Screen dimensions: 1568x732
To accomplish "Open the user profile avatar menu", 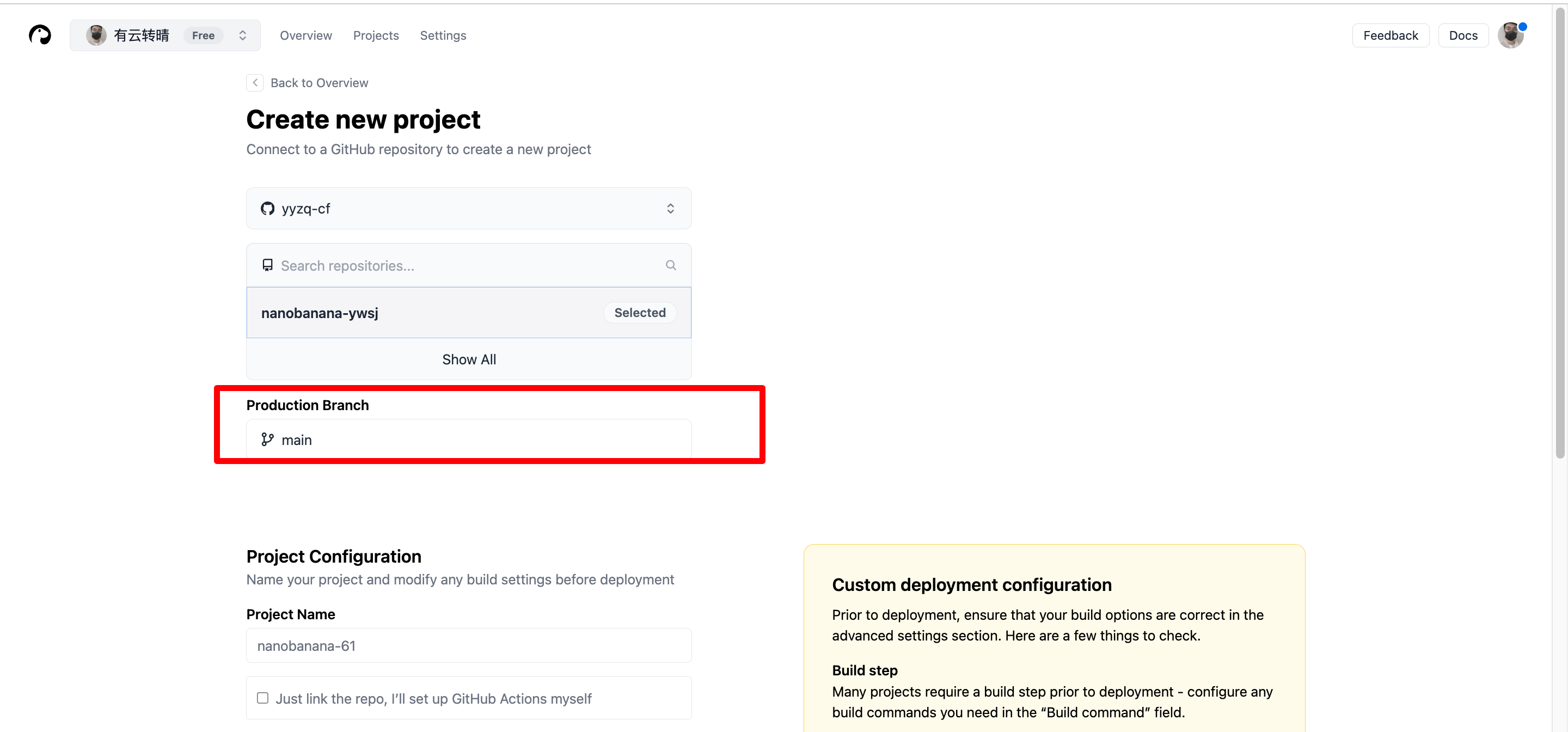I will (1510, 35).
